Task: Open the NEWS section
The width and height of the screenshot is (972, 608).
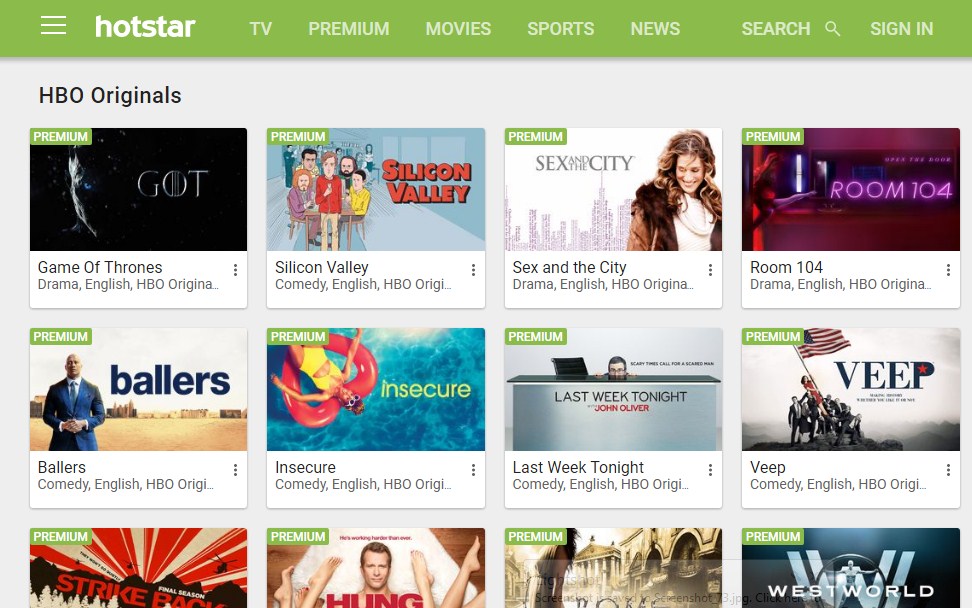Action: click(655, 29)
